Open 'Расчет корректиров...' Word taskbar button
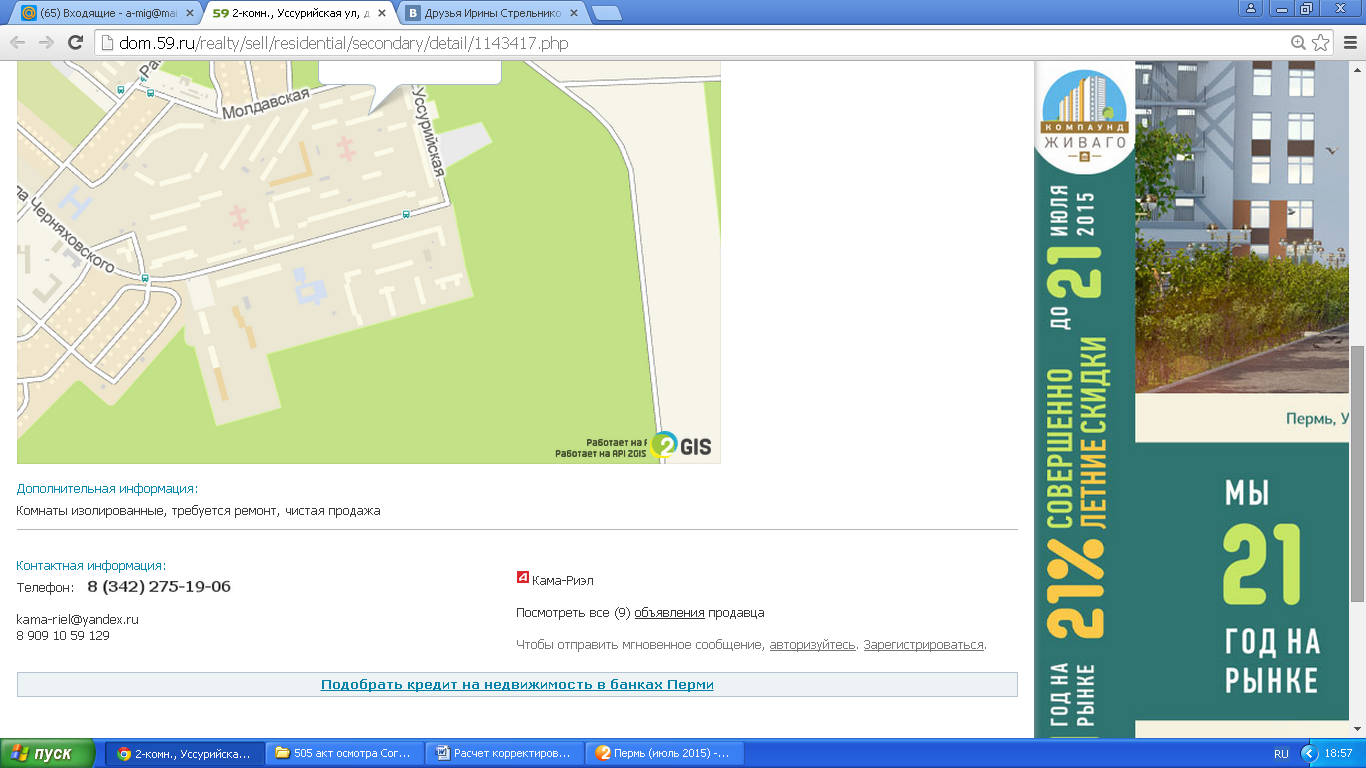Viewport: 1366px width, 768px height. tap(505, 753)
